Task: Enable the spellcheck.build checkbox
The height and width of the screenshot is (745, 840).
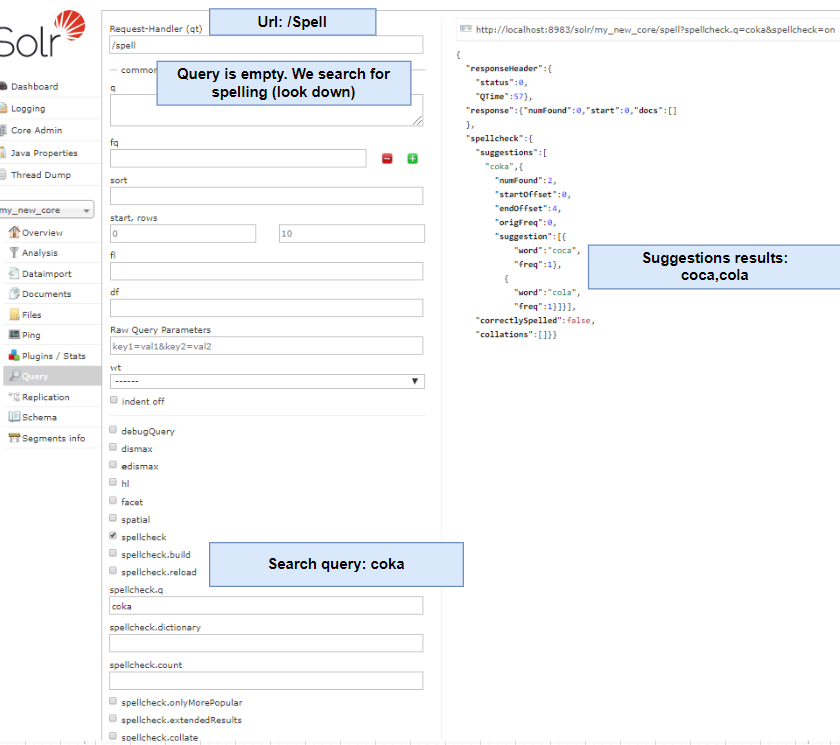Action: (x=113, y=553)
